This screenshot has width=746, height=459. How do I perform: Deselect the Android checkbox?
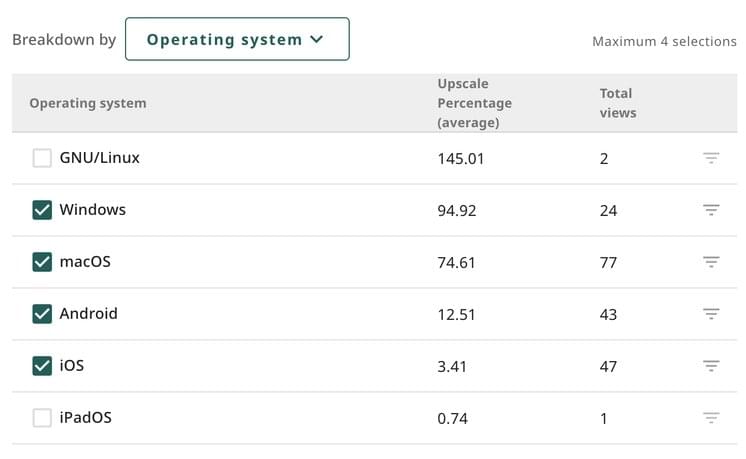[x=42, y=314]
